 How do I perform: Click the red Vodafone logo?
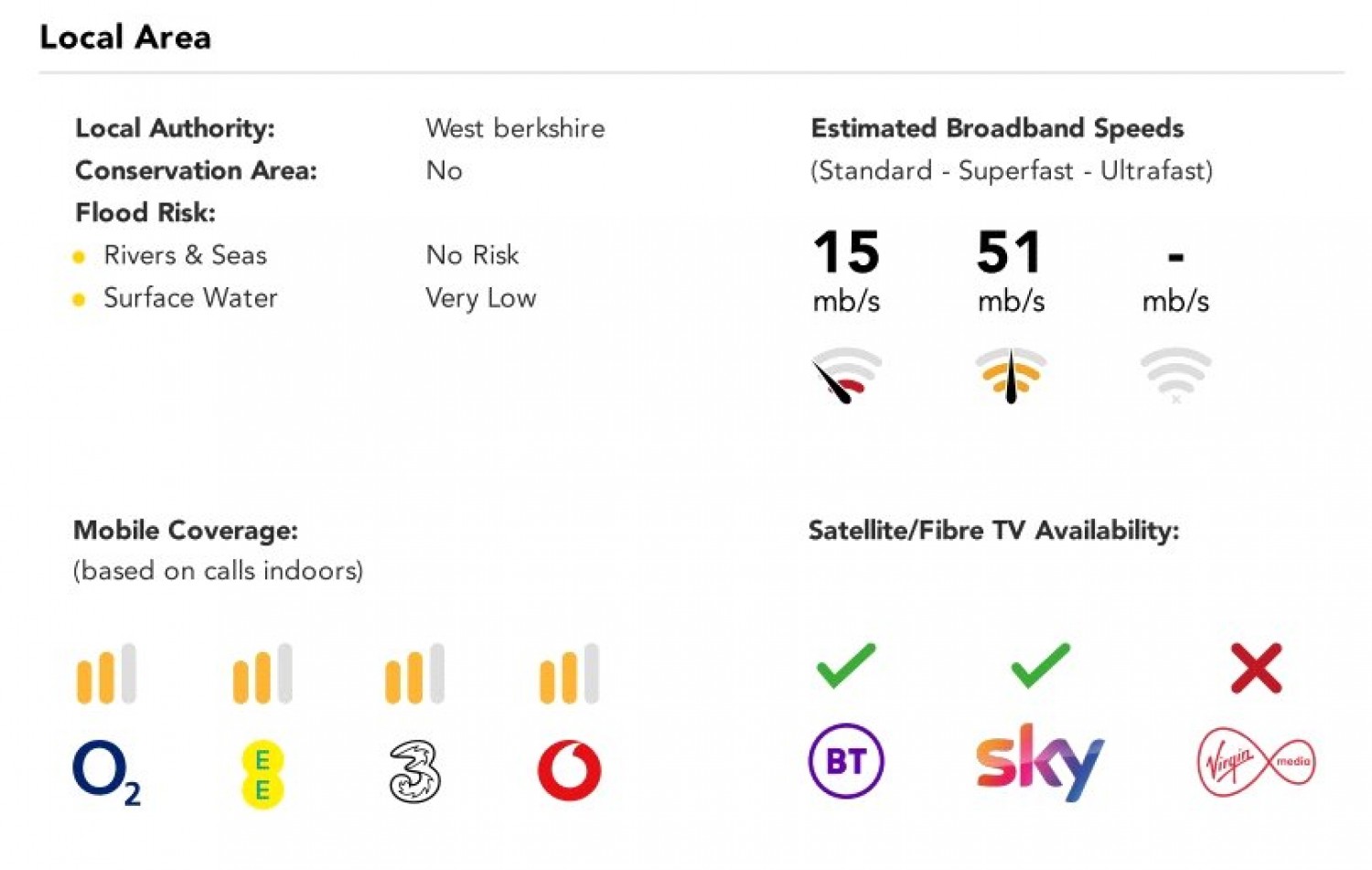569,770
